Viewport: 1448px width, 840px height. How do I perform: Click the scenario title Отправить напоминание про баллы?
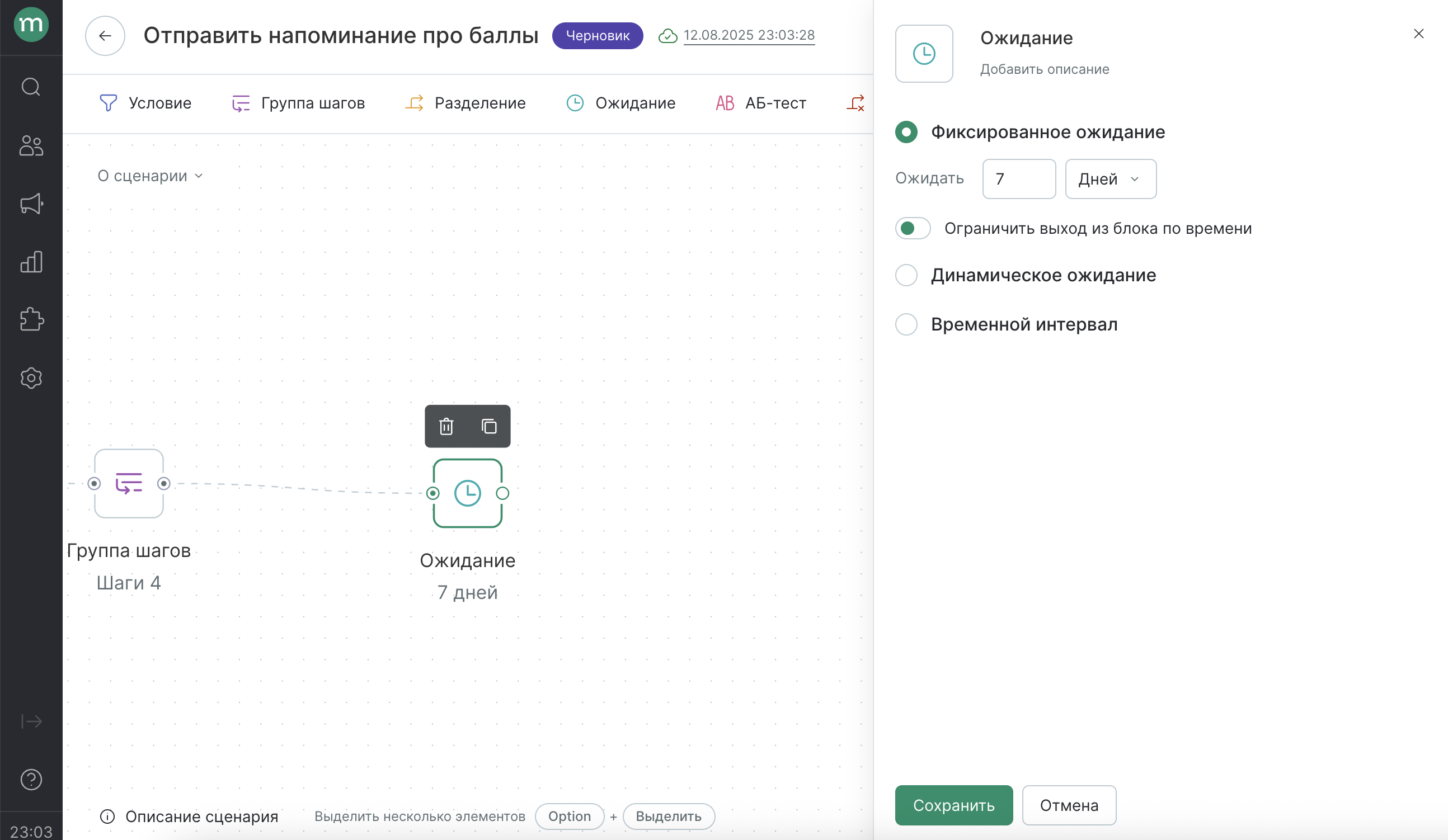click(341, 36)
